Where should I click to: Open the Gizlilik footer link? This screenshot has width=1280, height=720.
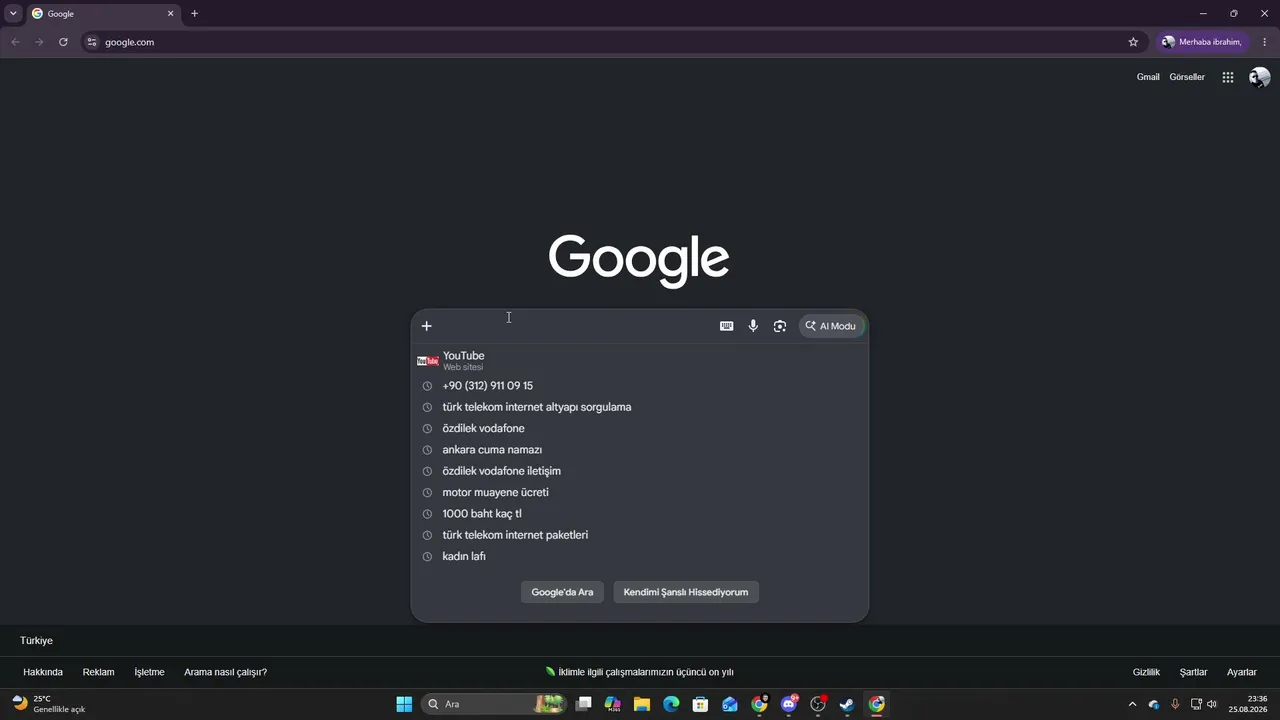tap(1146, 672)
